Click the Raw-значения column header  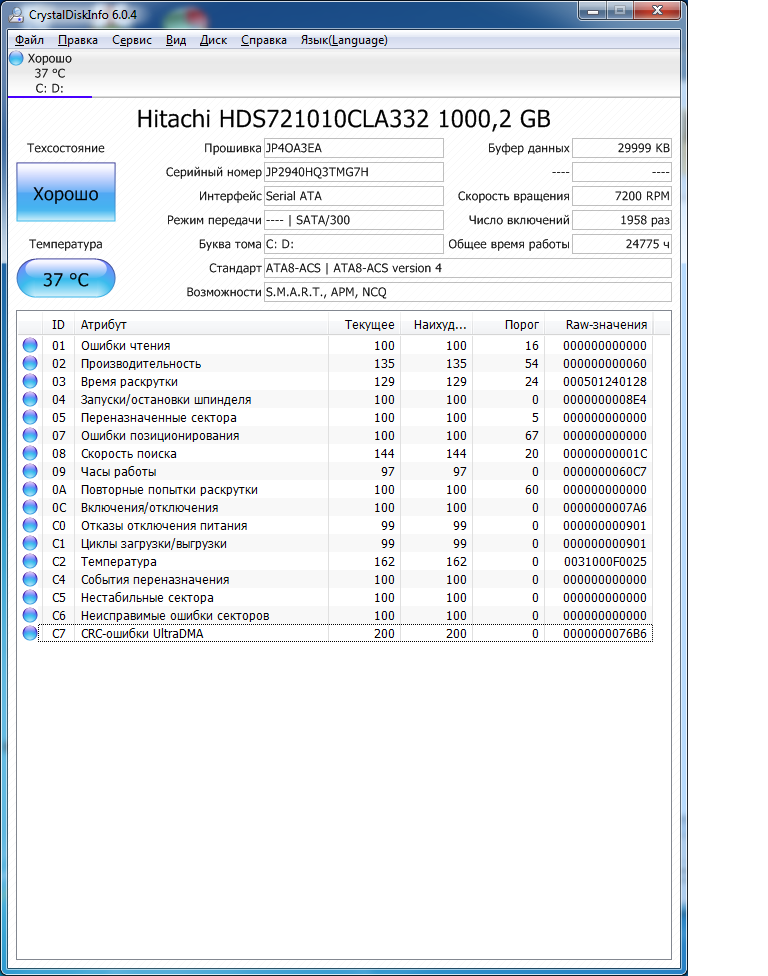click(x=599, y=324)
